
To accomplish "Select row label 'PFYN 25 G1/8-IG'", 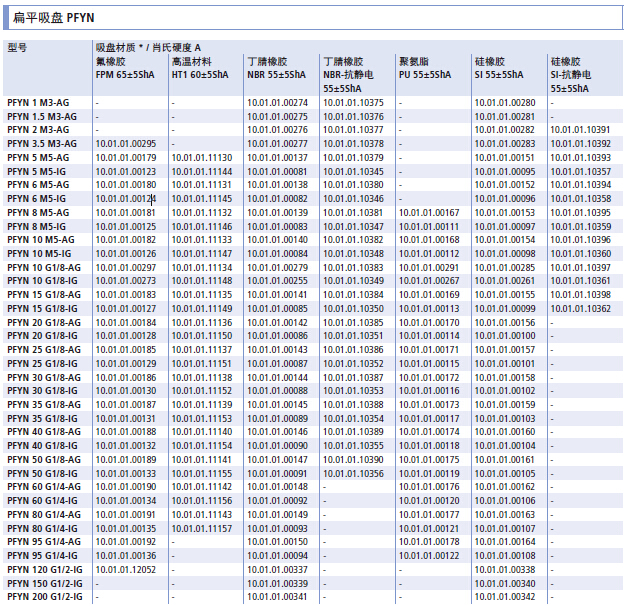I will click(42, 364).
